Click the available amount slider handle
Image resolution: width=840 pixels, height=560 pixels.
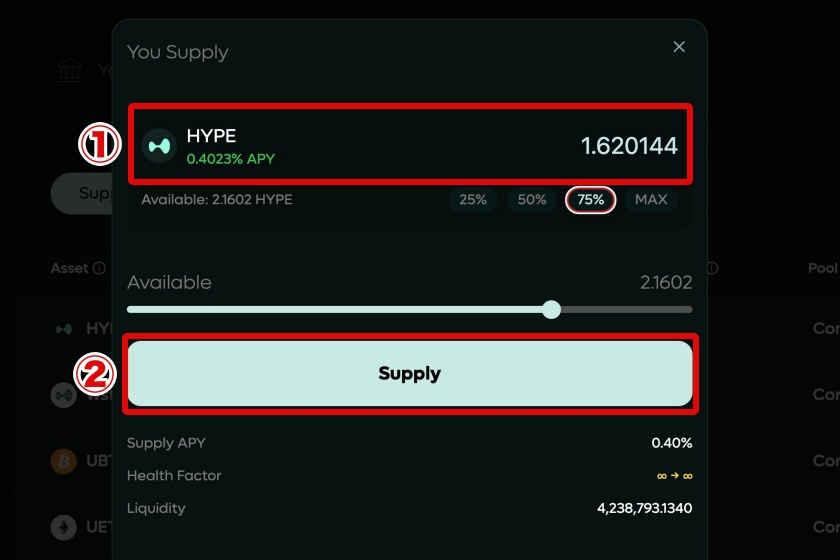tap(551, 309)
